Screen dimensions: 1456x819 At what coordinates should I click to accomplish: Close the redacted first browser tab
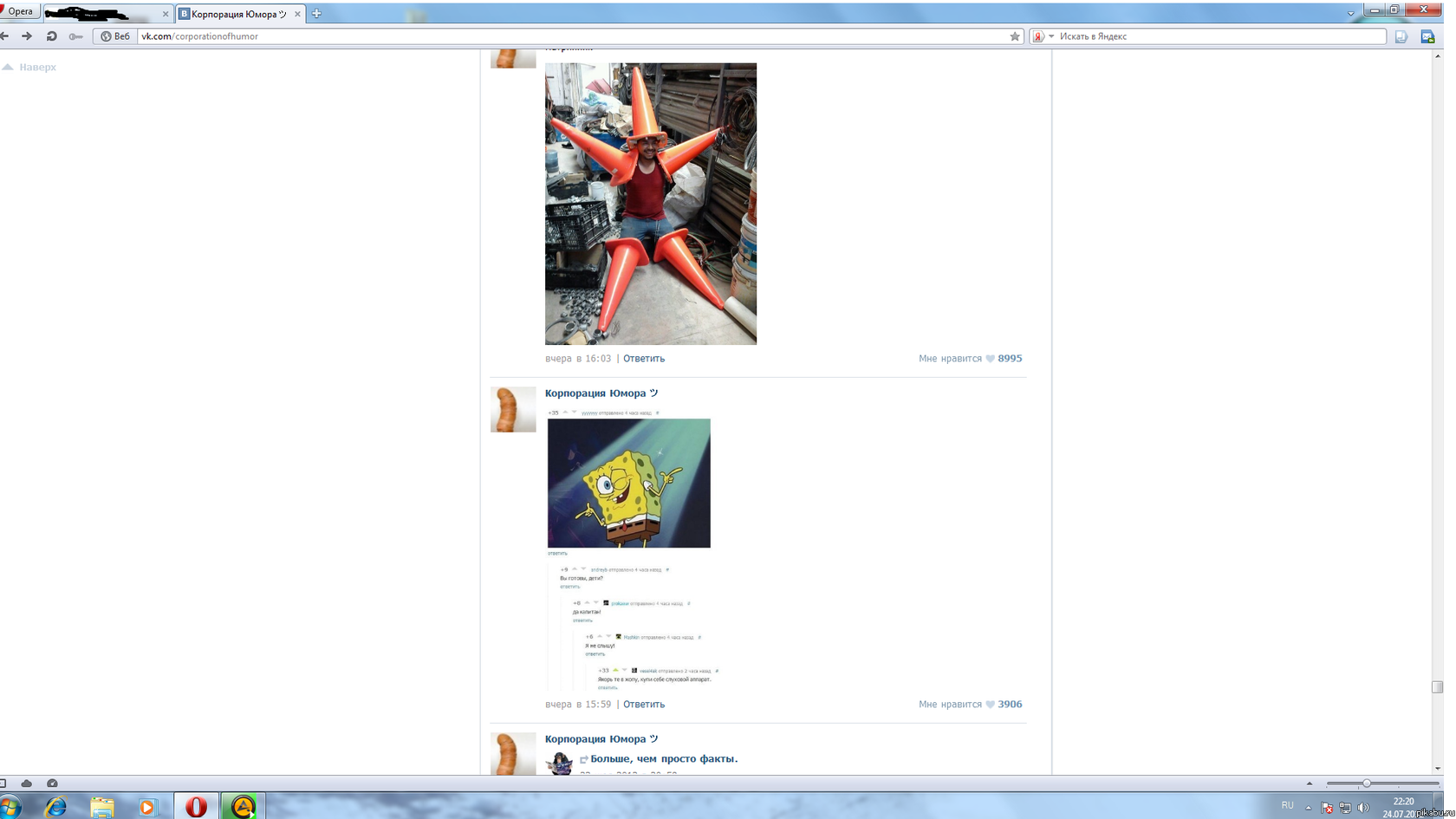pos(166,14)
